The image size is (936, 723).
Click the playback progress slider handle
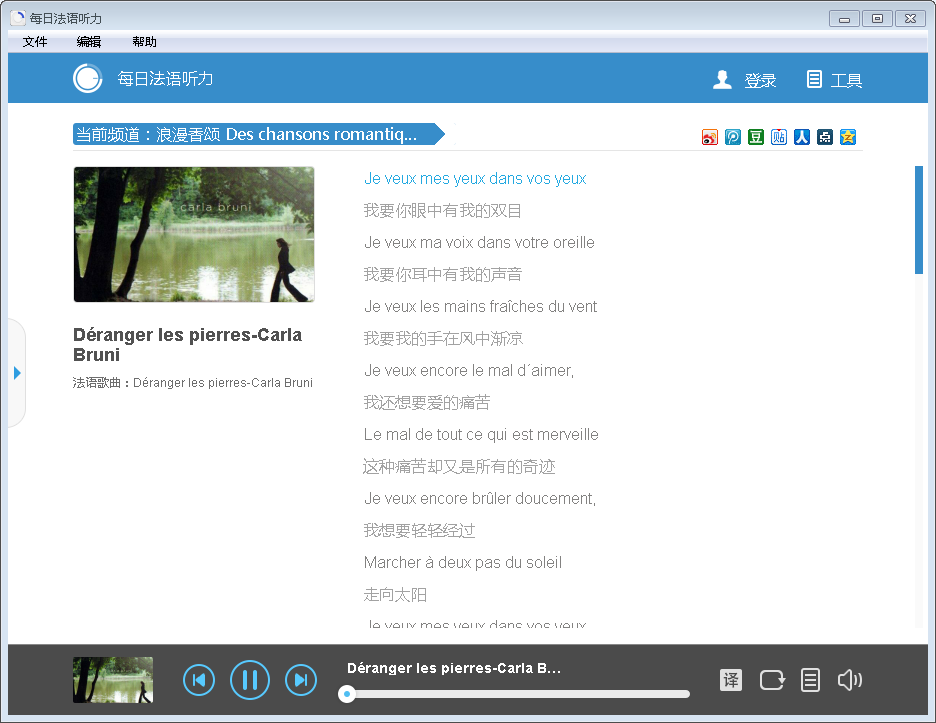pos(346,694)
